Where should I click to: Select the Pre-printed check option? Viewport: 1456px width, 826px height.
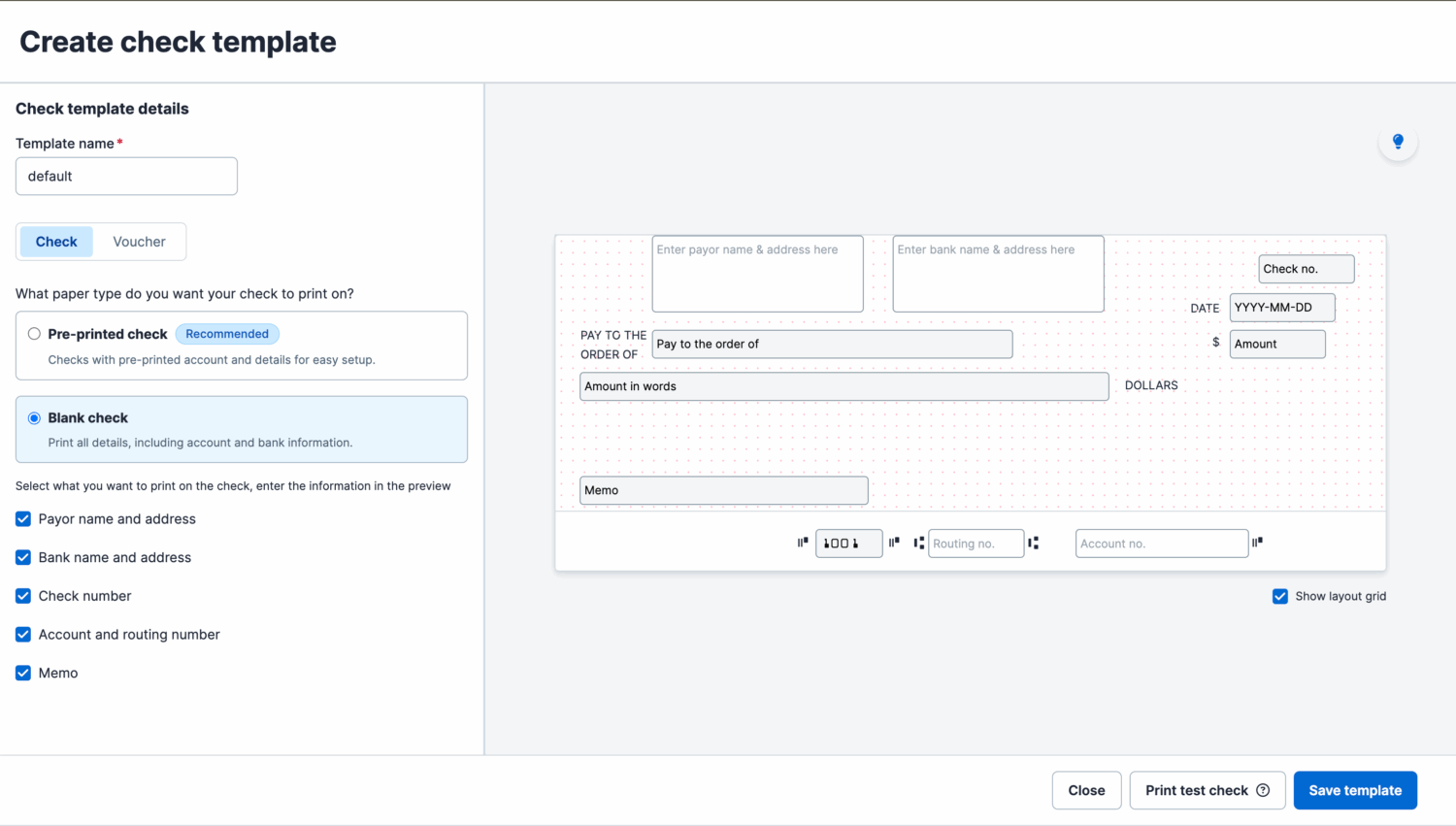point(34,333)
